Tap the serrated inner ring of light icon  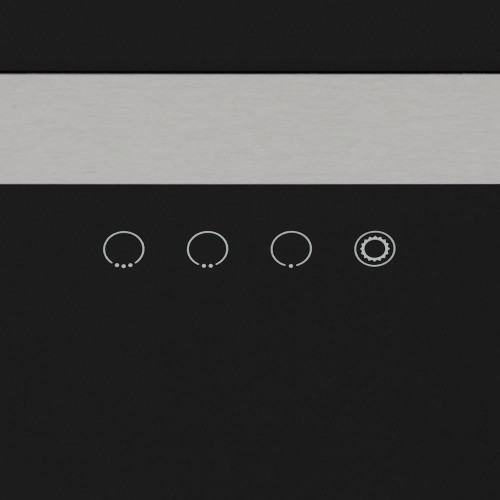[x=375, y=249]
